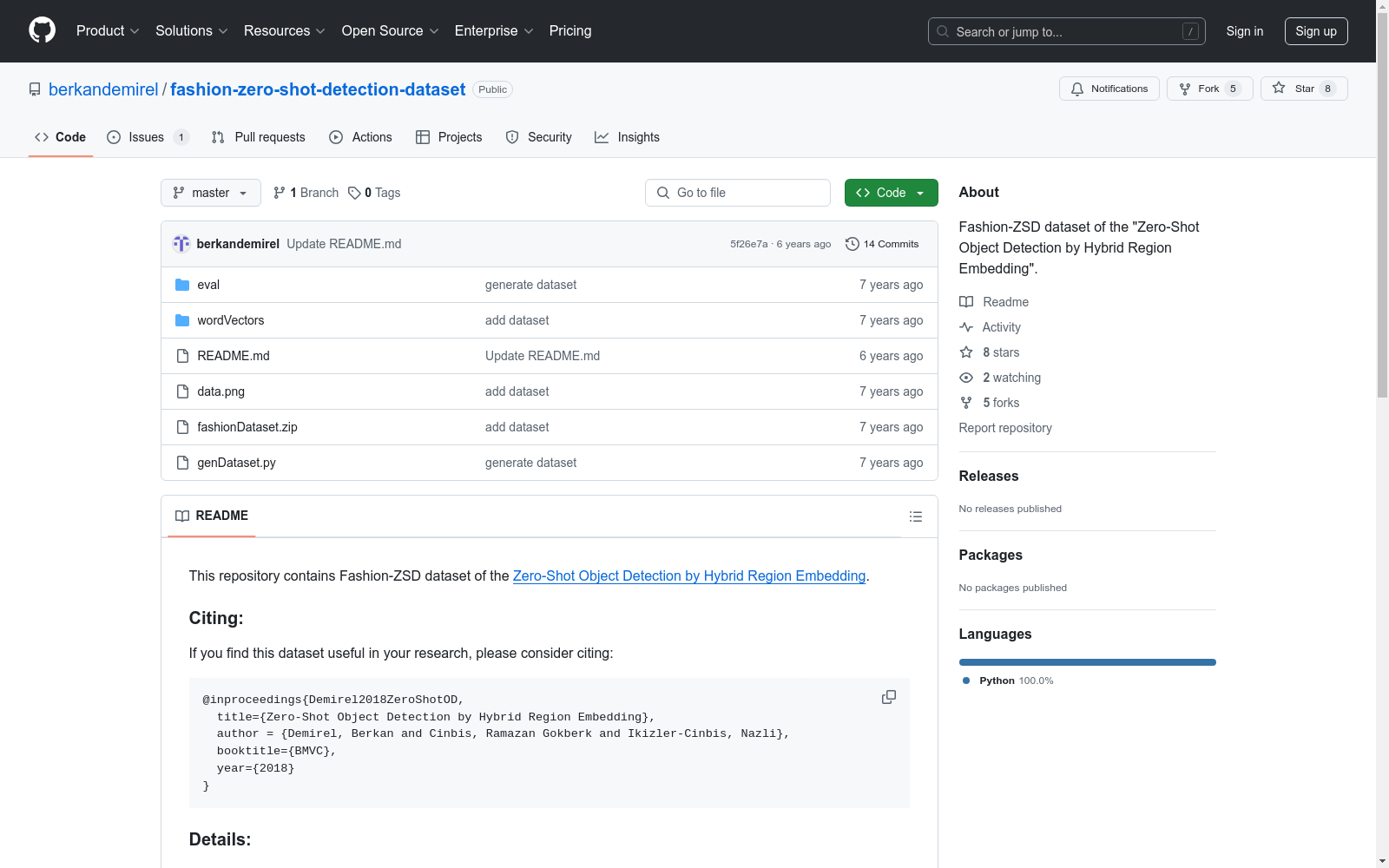
Task: Click the Sign in link
Action: tap(1245, 31)
